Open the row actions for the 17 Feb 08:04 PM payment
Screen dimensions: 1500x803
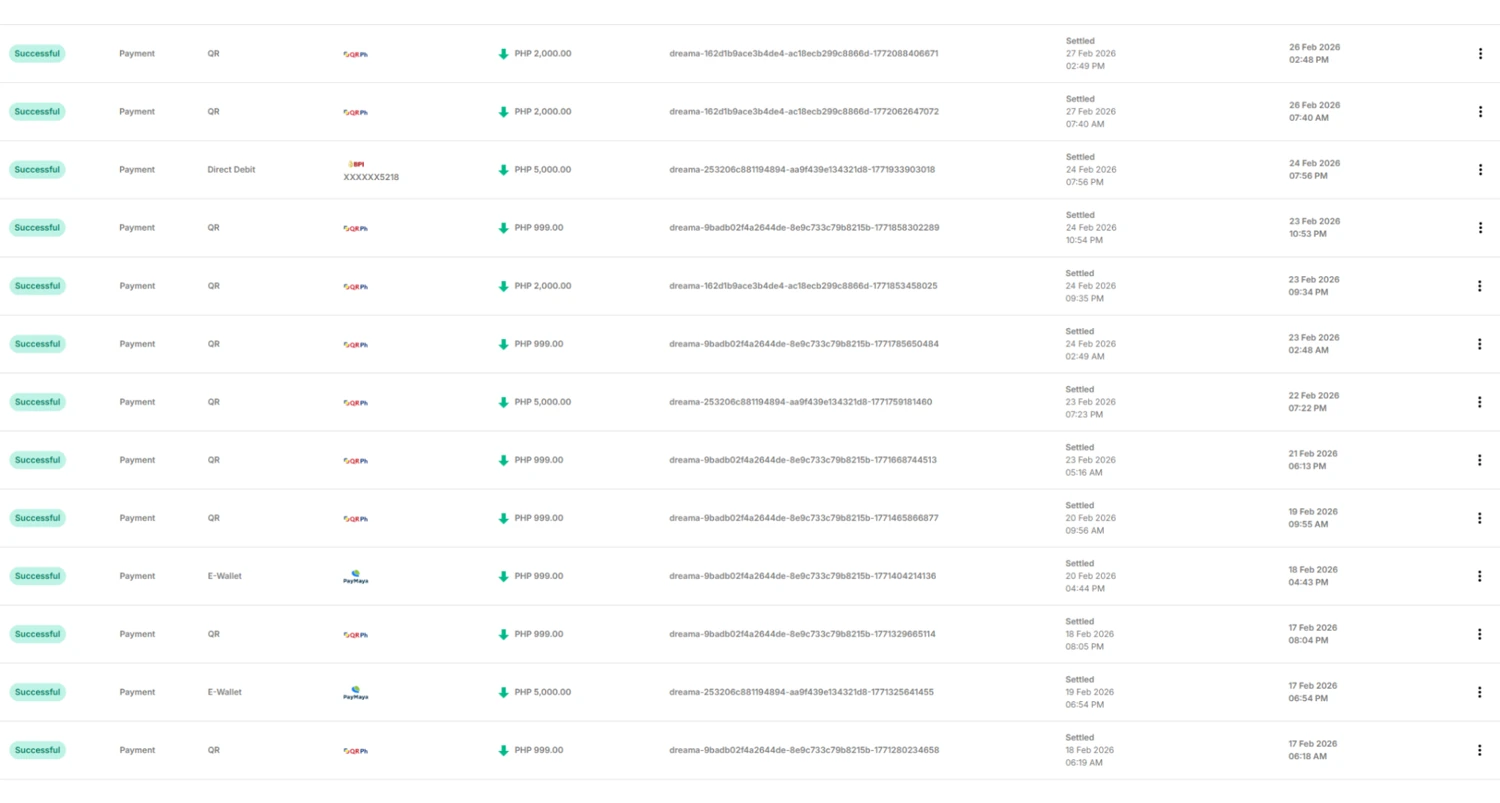click(x=1480, y=634)
